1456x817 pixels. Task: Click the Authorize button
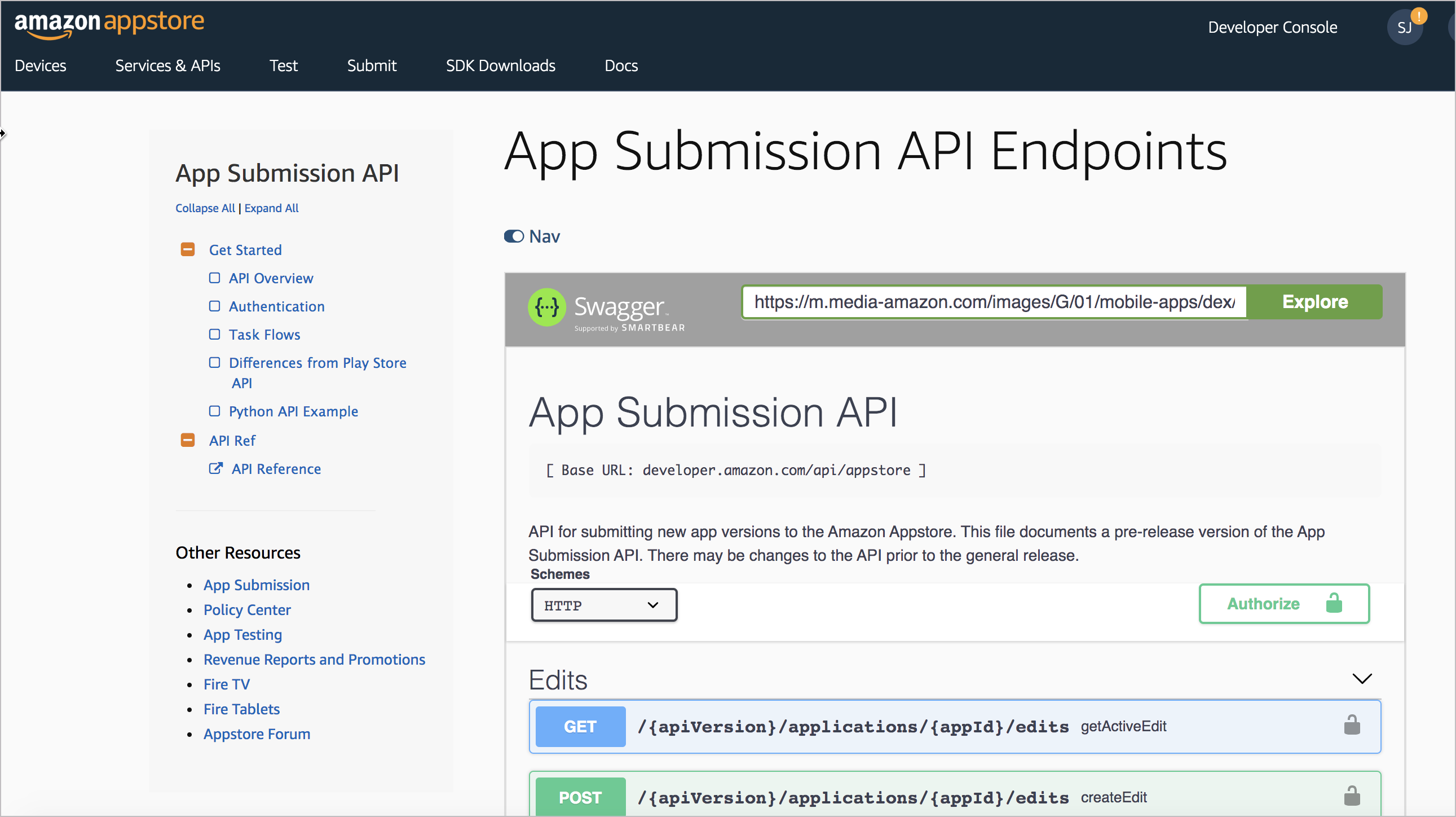coord(1284,604)
